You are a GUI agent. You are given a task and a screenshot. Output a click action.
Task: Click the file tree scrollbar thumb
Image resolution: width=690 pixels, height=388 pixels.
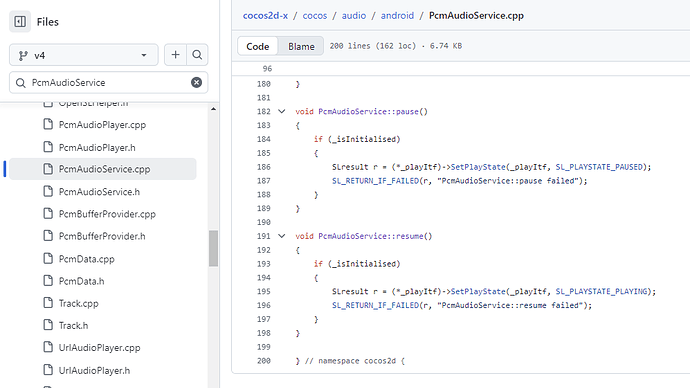213,248
